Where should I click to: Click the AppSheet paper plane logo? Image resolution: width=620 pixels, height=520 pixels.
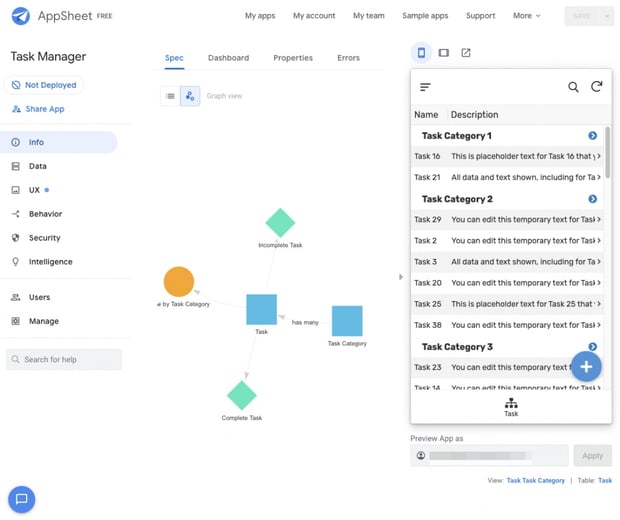[x=21, y=16]
